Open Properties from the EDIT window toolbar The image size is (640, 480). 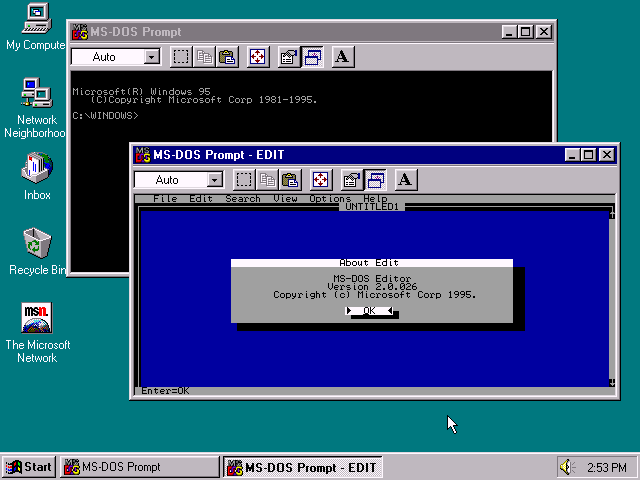point(351,180)
